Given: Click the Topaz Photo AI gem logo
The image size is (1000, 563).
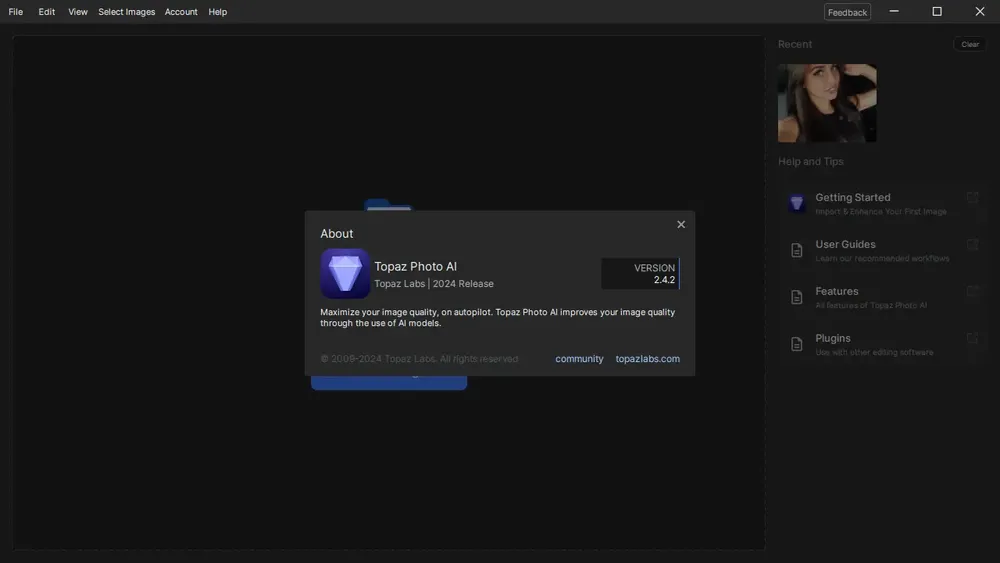Looking at the screenshot, I should [345, 273].
